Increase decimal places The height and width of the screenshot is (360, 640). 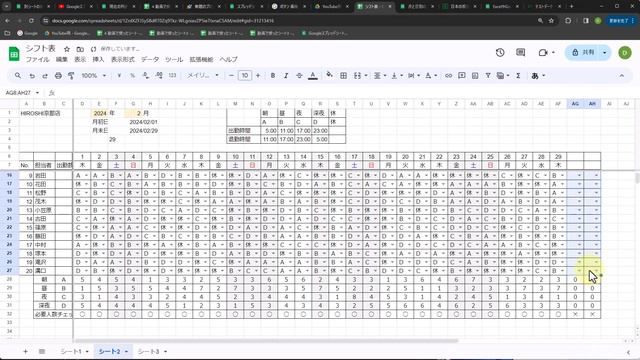159,76
